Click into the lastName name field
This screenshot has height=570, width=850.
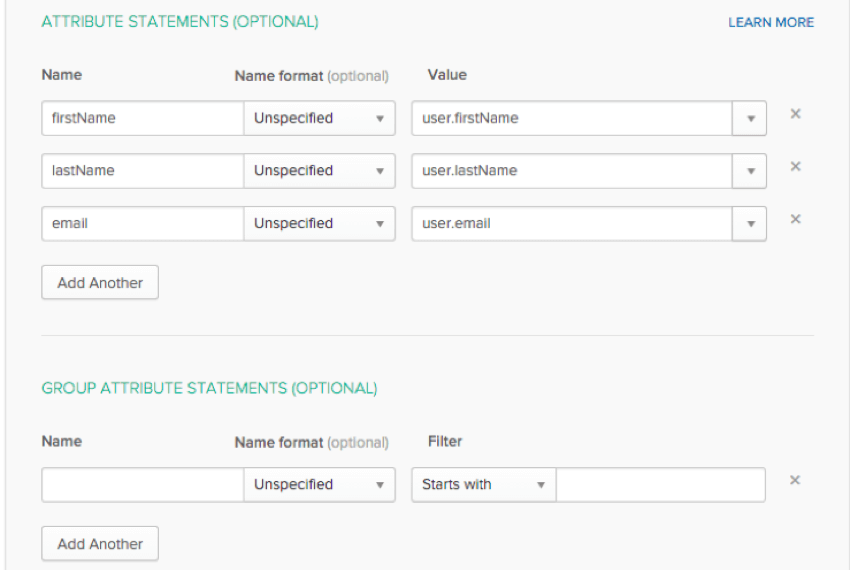(142, 171)
